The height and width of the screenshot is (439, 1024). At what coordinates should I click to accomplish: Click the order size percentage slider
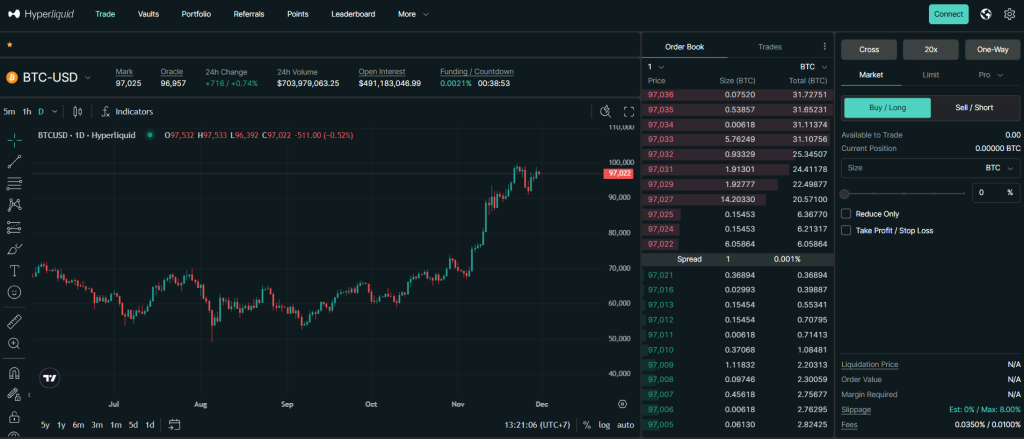pos(905,192)
